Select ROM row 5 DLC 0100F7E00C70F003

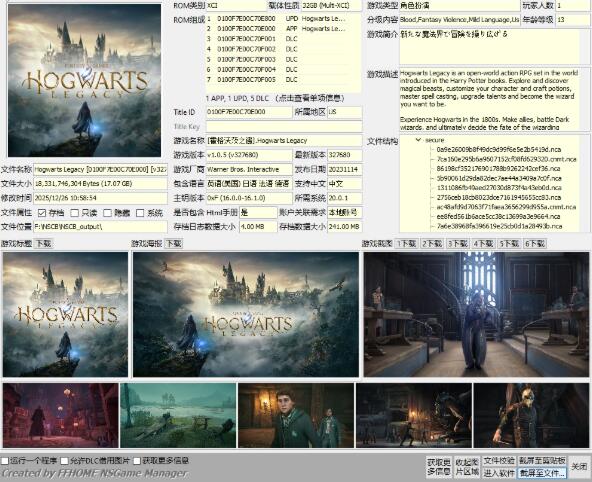click(284, 60)
